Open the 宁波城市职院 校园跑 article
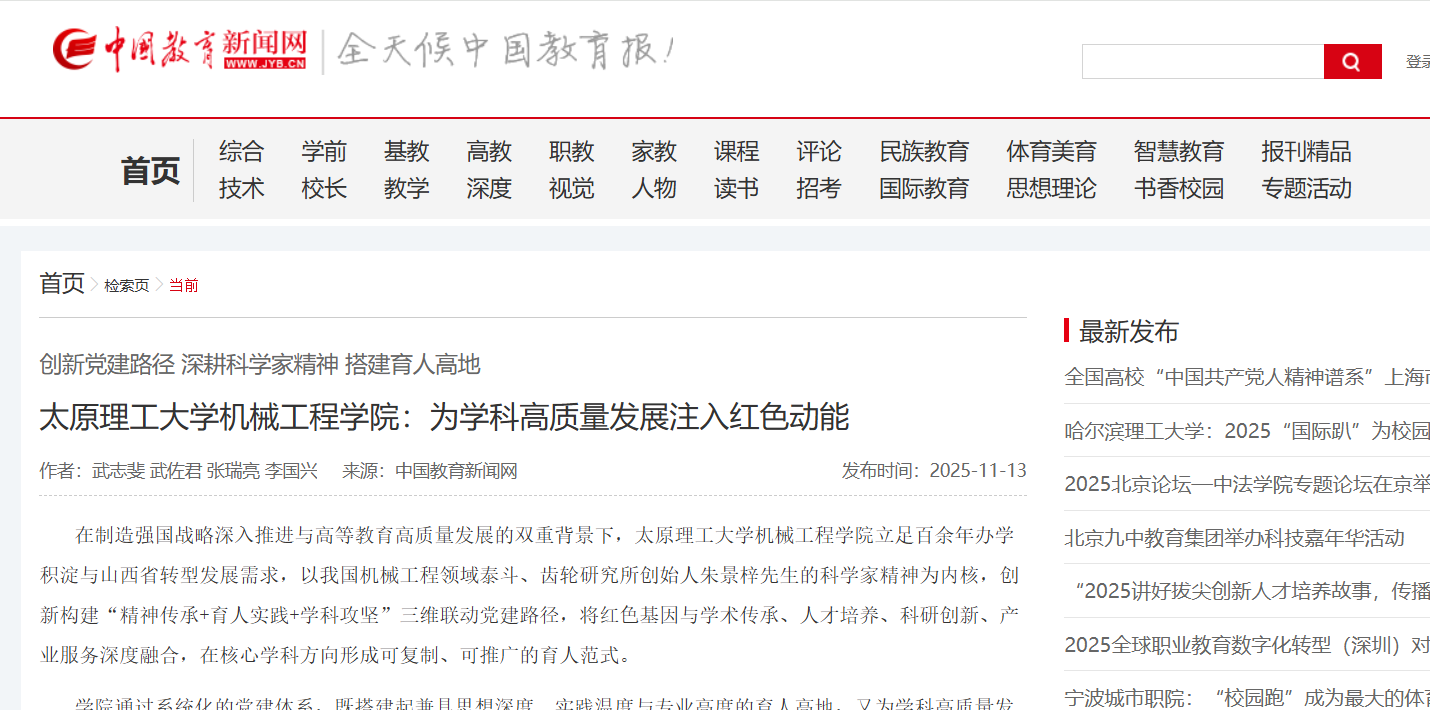 1246,698
